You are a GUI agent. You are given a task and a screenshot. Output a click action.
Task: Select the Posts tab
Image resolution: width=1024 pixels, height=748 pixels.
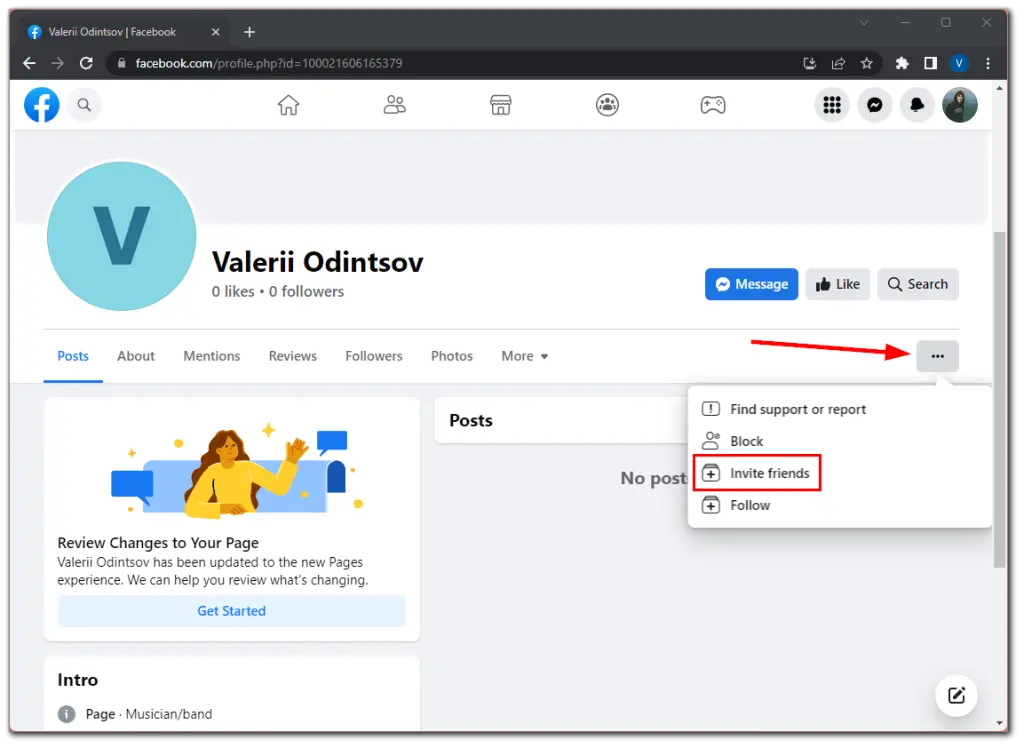point(72,356)
